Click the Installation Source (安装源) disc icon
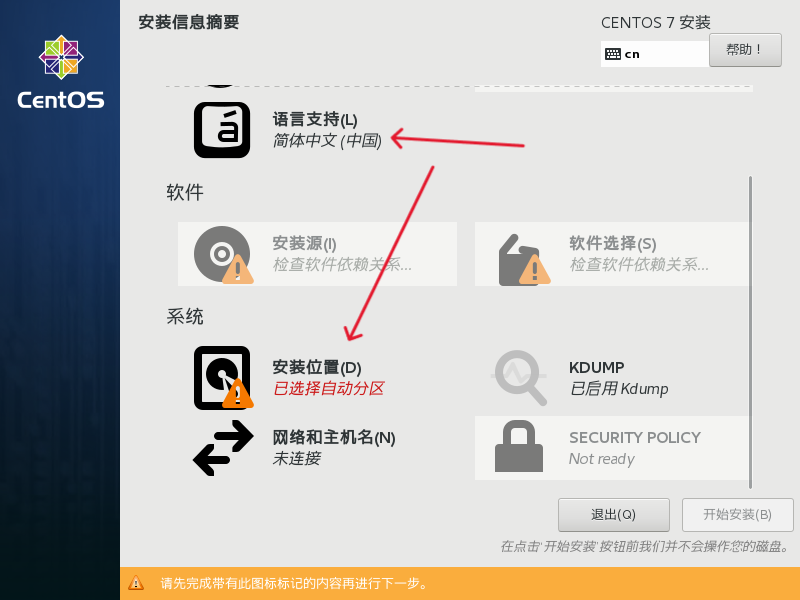The width and height of the screenshot is (800, 600). 223,254
